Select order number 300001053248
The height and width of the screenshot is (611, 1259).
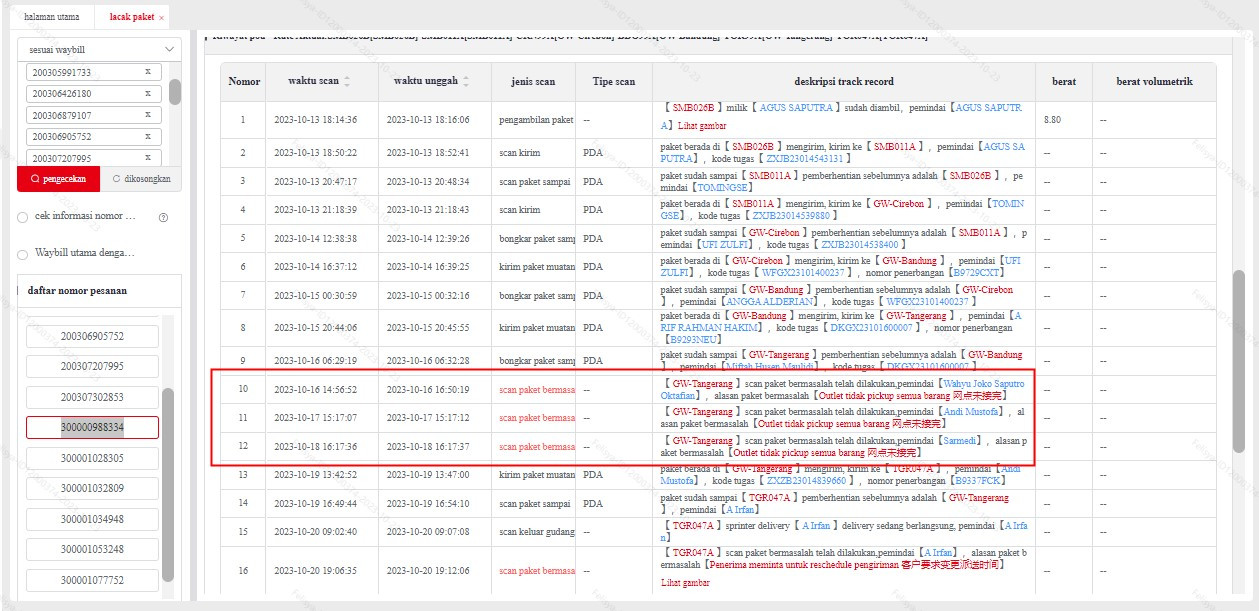[x=92, y=549]
